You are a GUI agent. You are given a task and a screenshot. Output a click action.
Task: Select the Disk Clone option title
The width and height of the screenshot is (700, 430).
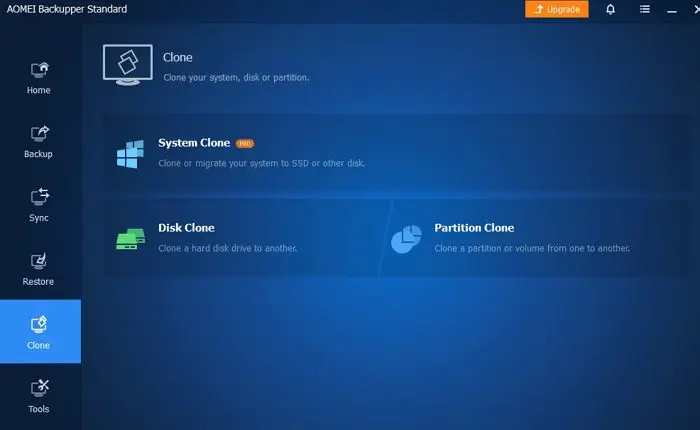(186, 228)
